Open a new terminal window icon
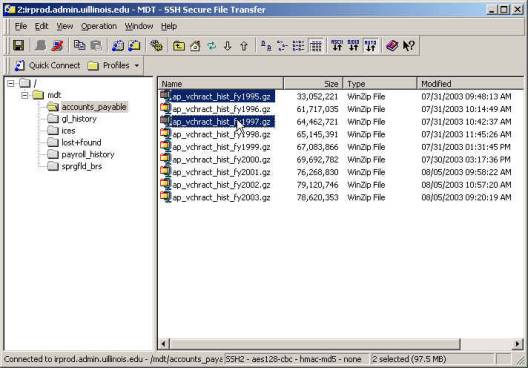 pos(118,45)
